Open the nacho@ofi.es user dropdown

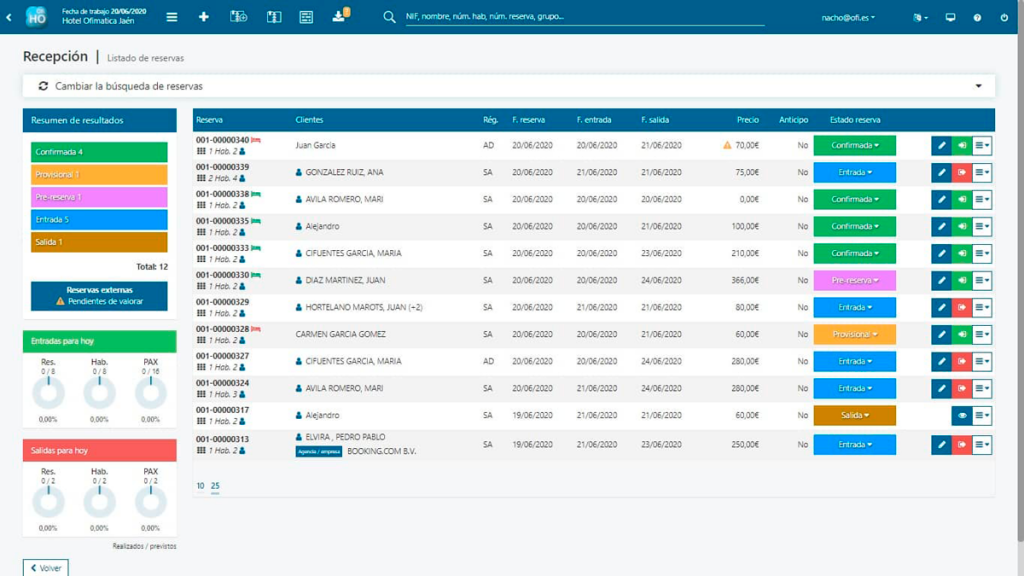click(x=848, y=17)
